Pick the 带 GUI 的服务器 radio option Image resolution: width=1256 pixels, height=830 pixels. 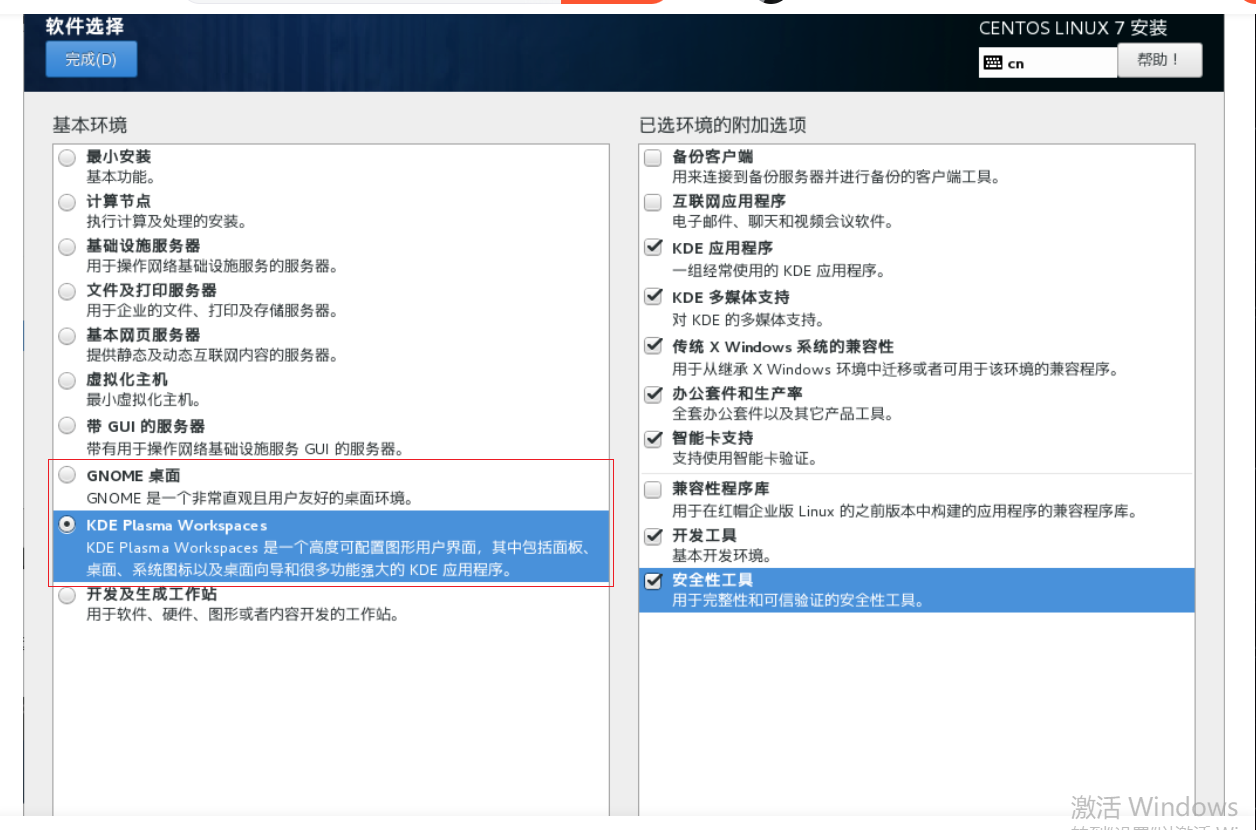coord(67,425)
